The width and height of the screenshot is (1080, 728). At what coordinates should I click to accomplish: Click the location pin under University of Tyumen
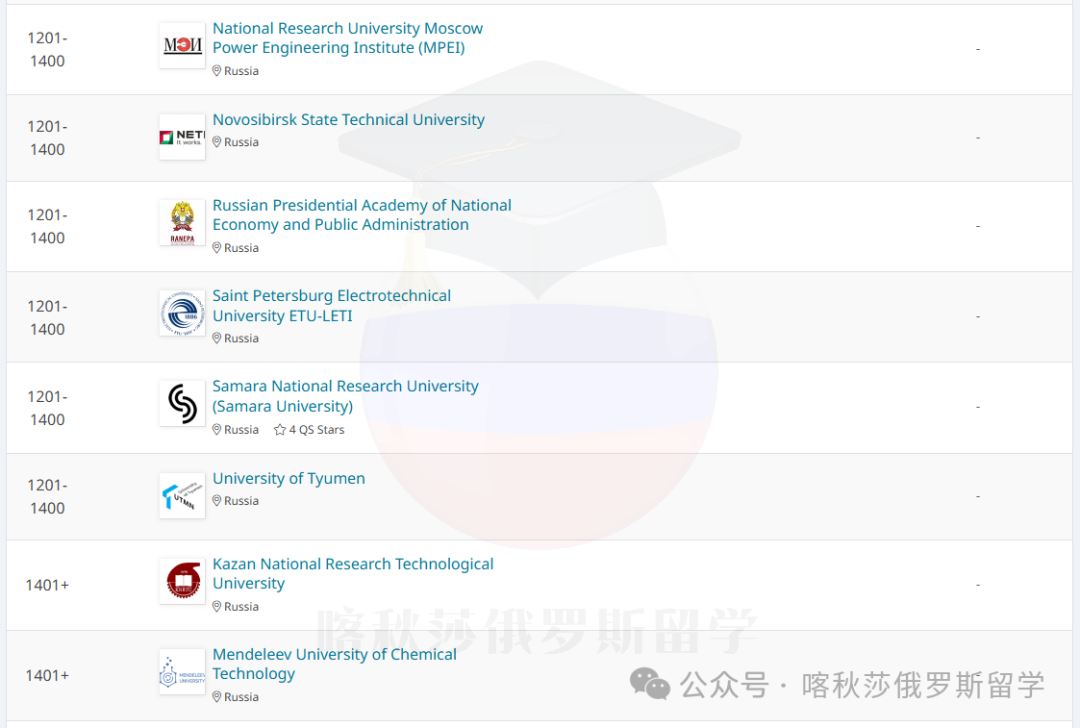[x=216, y=501]
